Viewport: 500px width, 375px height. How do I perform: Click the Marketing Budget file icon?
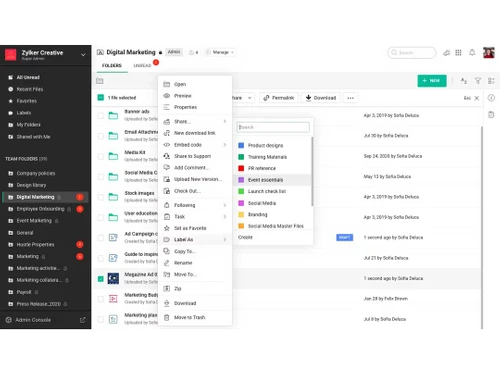(113, 299)
